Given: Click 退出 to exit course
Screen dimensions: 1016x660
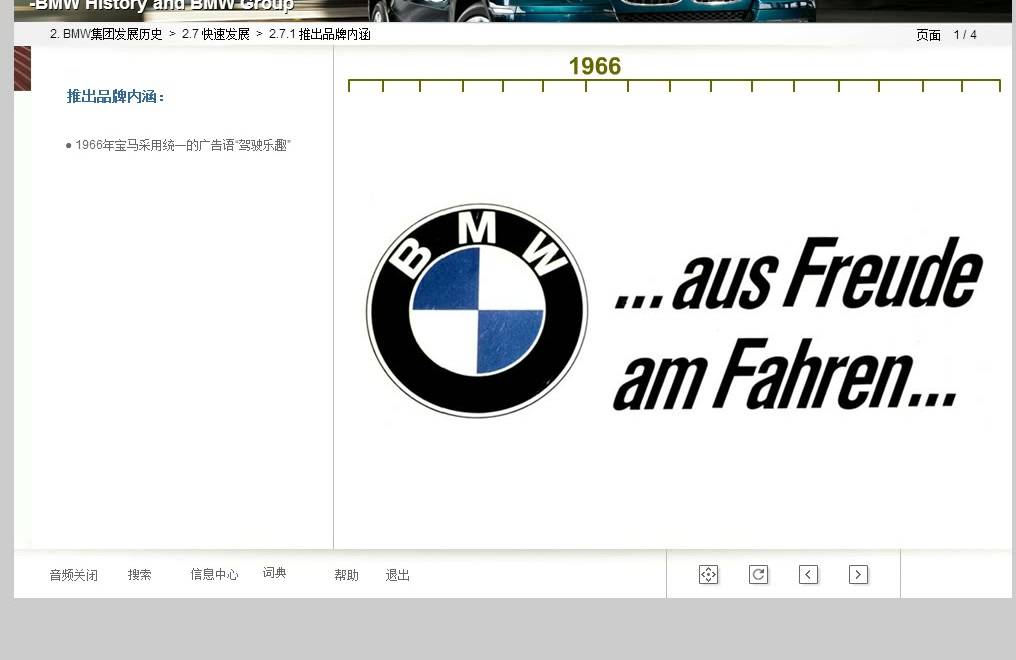Looking at the screenshot, I should 397,575.
